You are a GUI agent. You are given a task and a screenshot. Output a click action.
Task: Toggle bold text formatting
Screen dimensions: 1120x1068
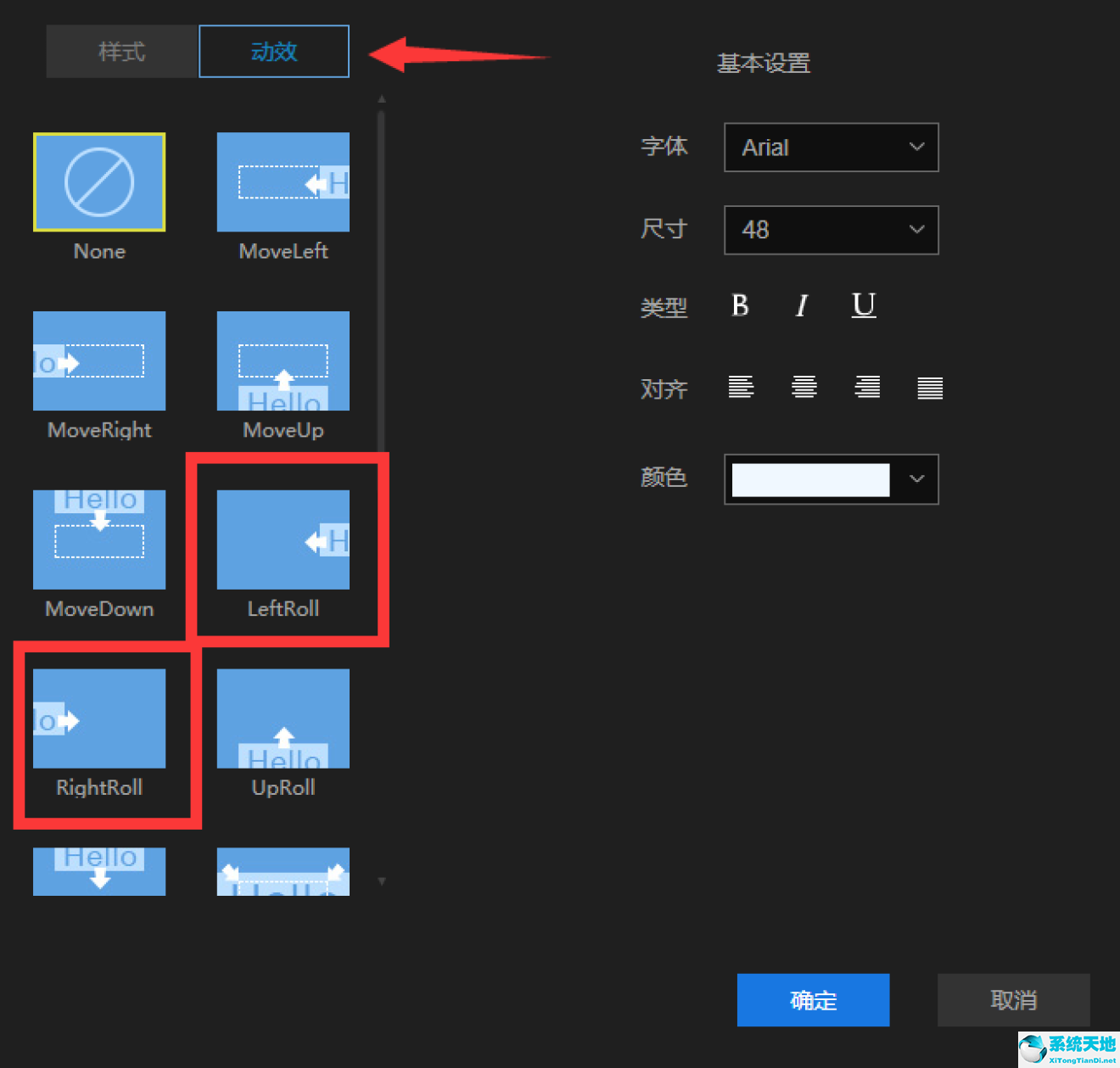[x=740, y=305]
